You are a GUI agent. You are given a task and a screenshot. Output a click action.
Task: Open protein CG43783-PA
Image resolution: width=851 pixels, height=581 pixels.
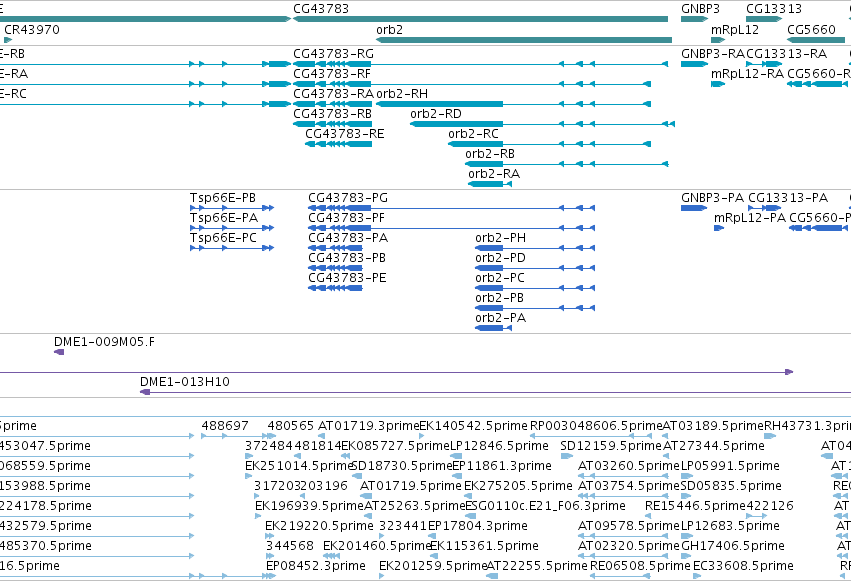(348, 238)
